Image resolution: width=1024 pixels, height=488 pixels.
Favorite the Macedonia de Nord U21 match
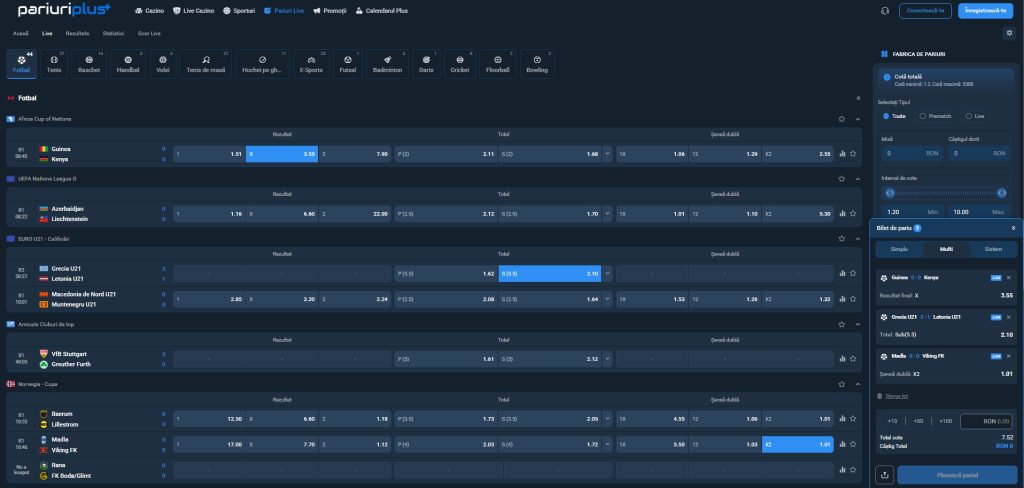[853, 299]
